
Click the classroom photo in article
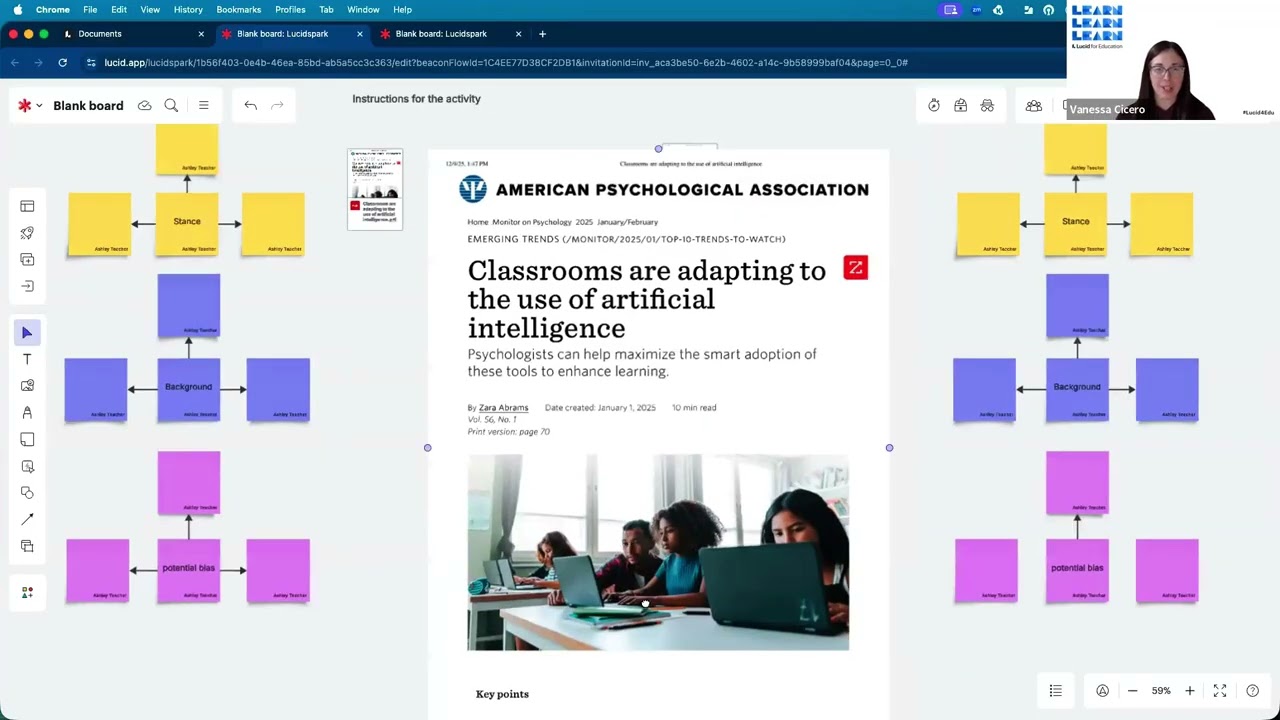coord(658,552)
